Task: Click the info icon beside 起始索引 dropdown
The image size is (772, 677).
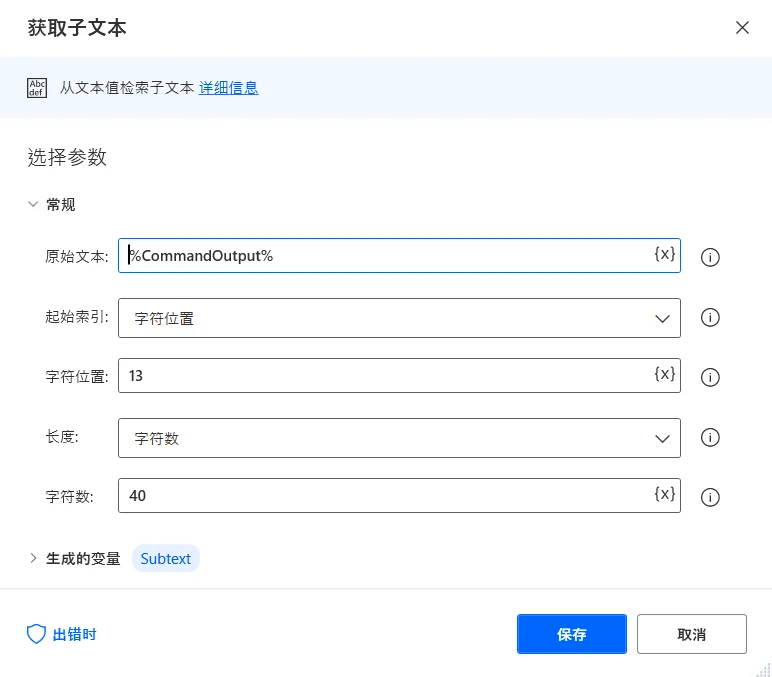Action: (x=711, y=317)
